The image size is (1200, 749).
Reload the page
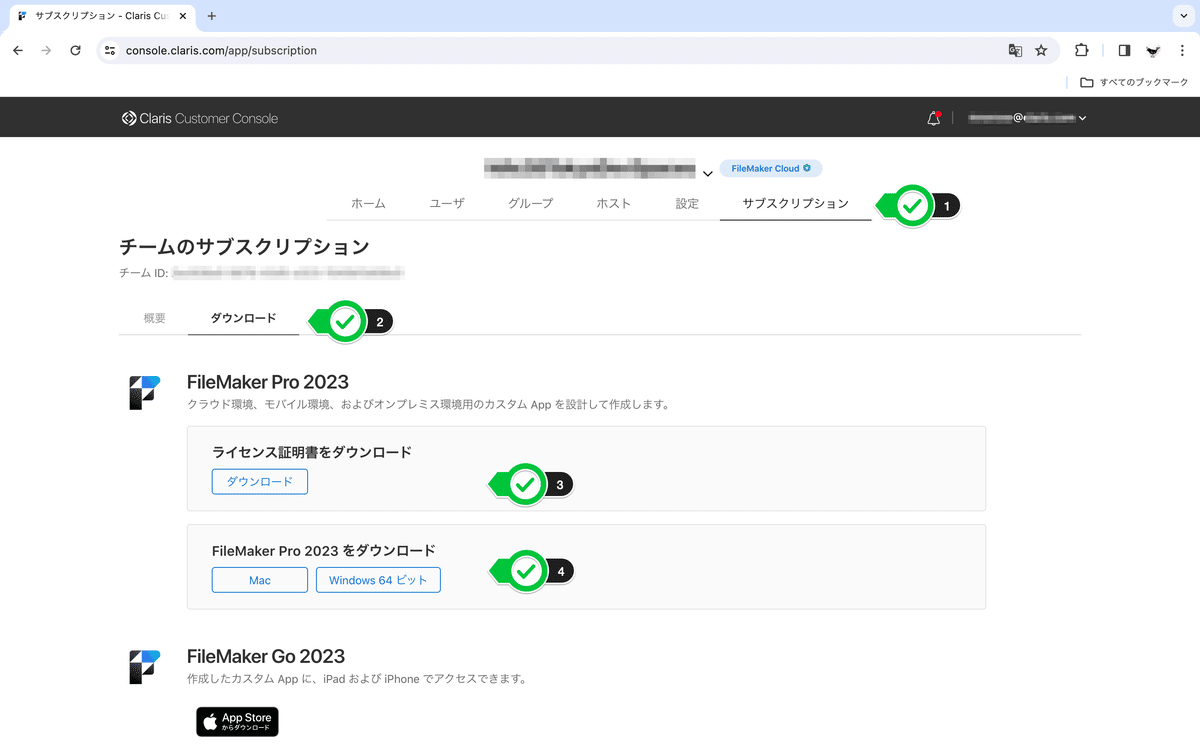[75, 49]
